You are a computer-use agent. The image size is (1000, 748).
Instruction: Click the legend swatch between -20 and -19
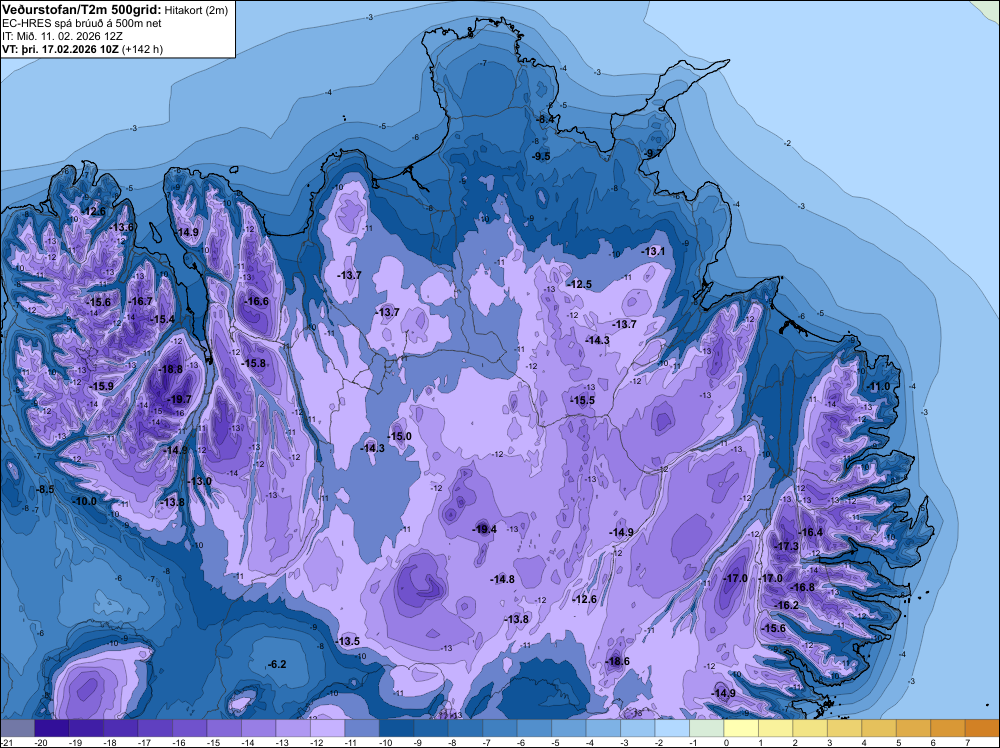click(x=51, y=728)
